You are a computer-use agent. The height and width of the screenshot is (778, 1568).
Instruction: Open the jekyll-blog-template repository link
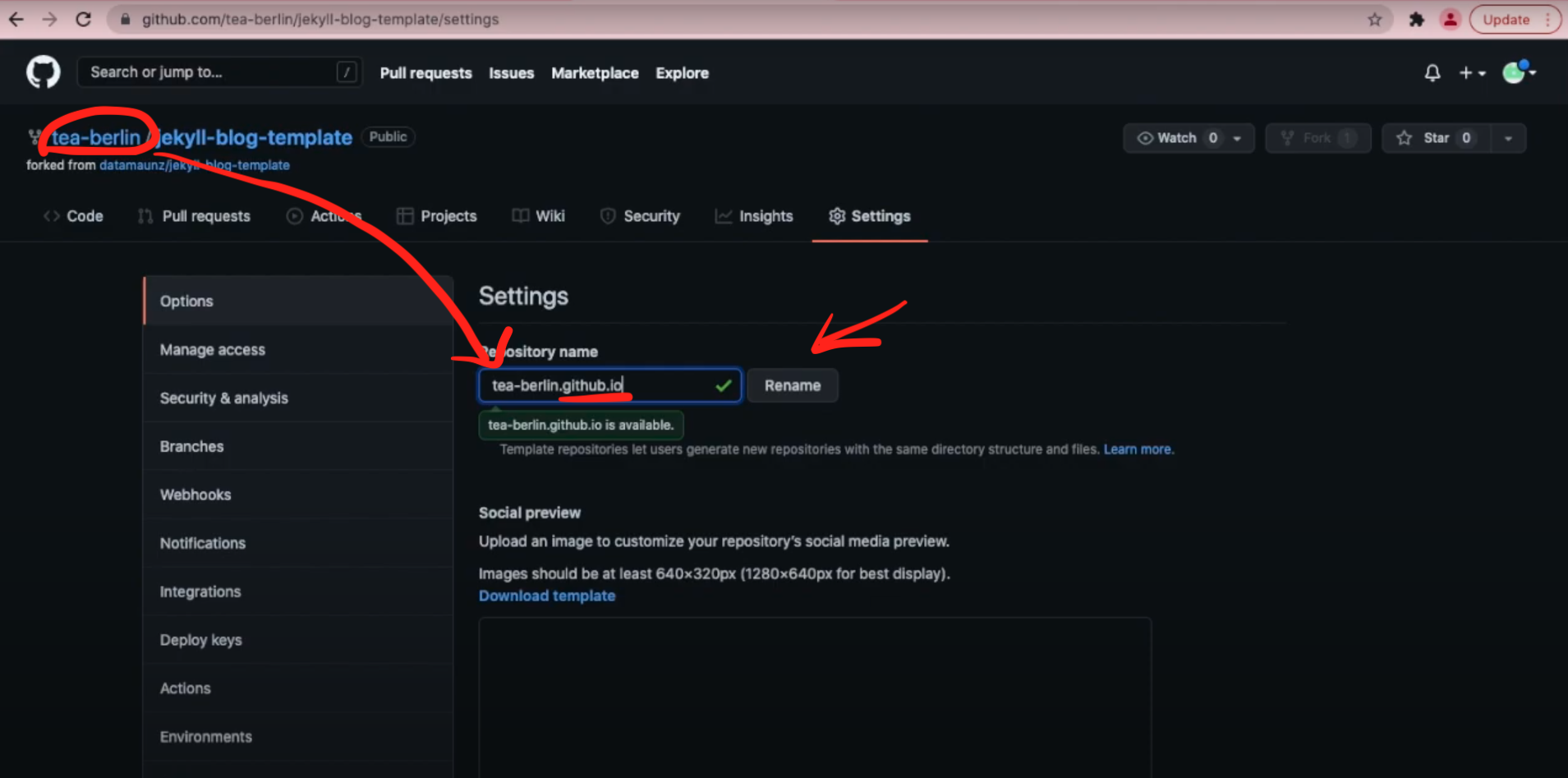point(255,137)
